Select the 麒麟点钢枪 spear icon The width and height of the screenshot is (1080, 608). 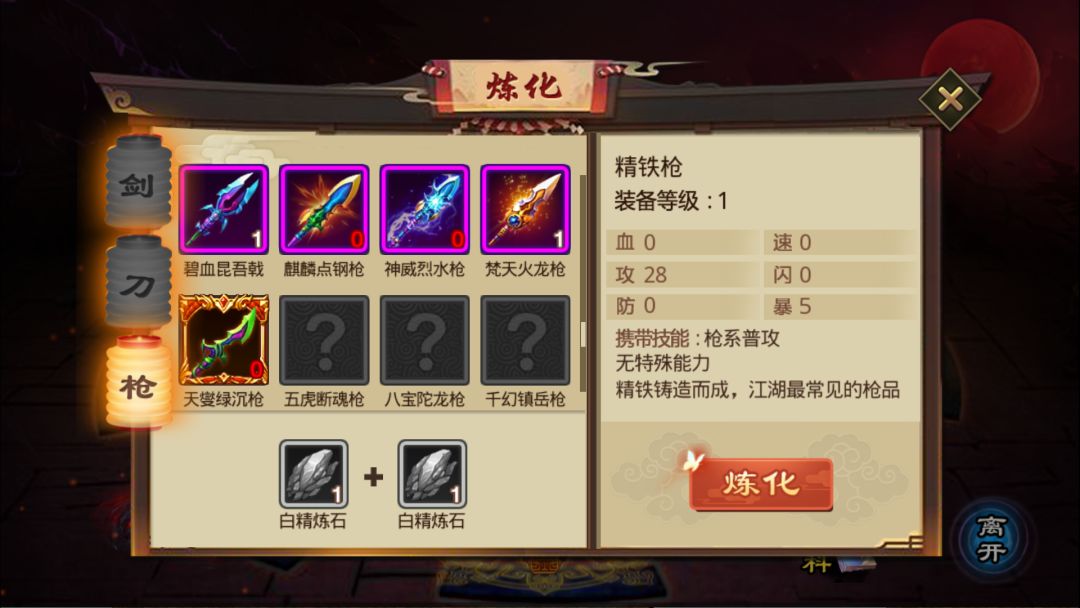[324, 209]
